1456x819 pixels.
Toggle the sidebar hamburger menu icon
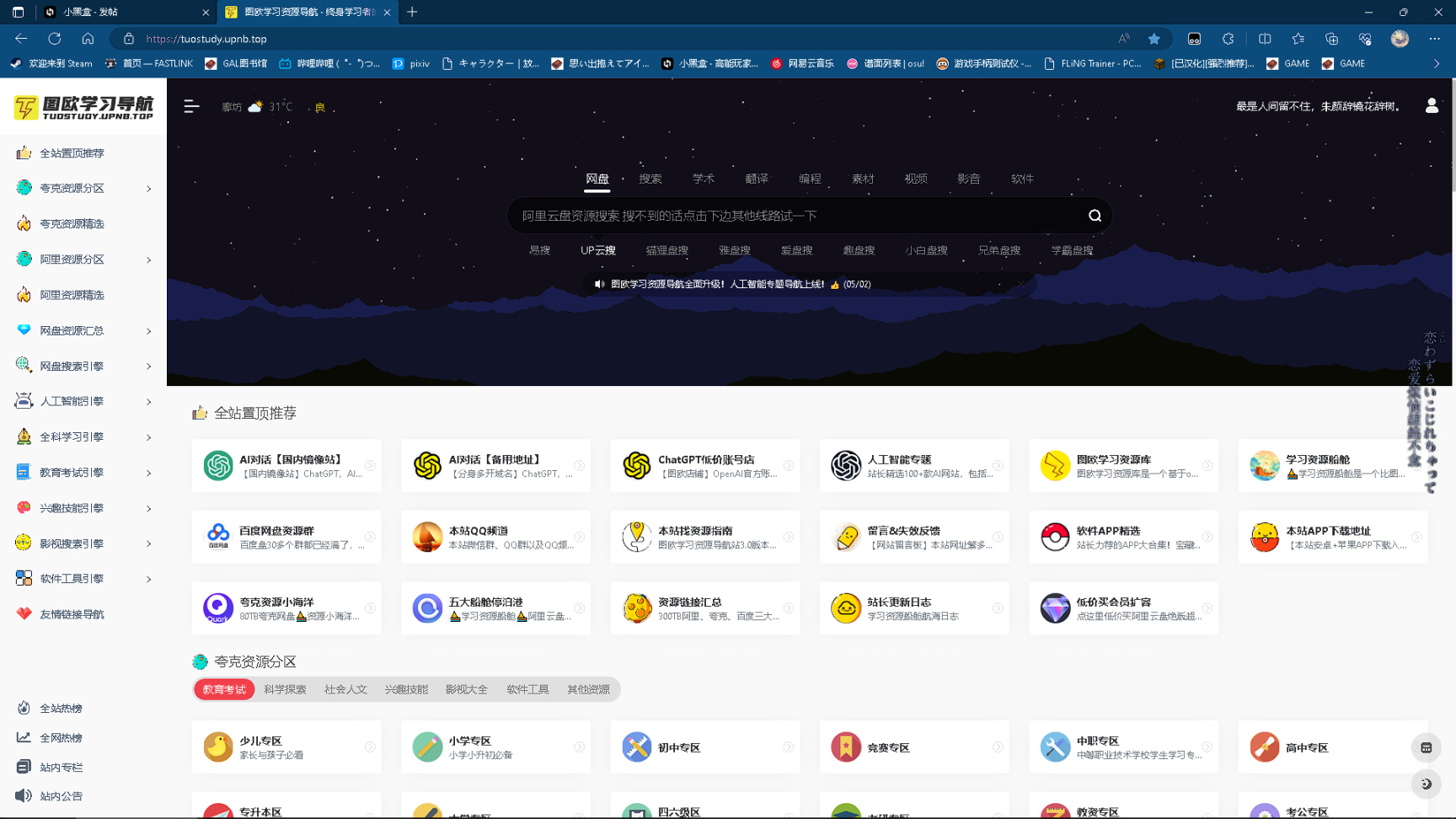click(x=191, y=106)
